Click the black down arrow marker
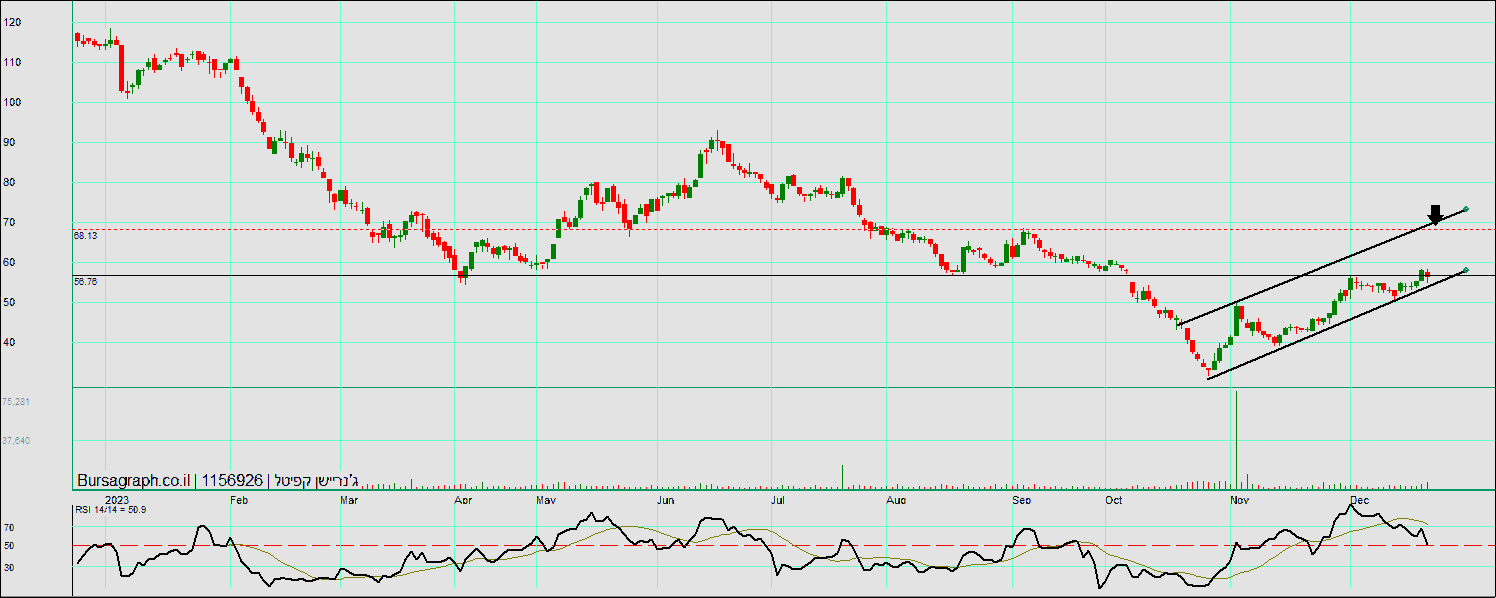 click(x=1435, y=214)
